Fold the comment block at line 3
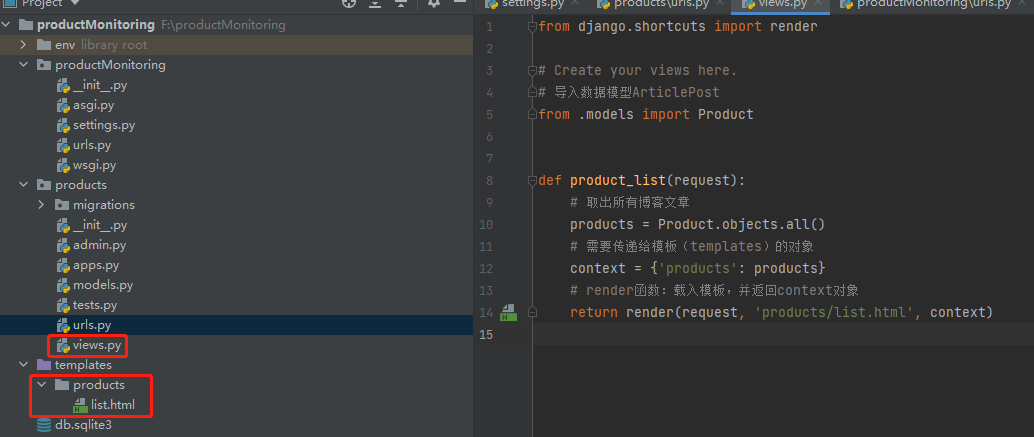Screen dimensions: 1034x437 point(532,71)
